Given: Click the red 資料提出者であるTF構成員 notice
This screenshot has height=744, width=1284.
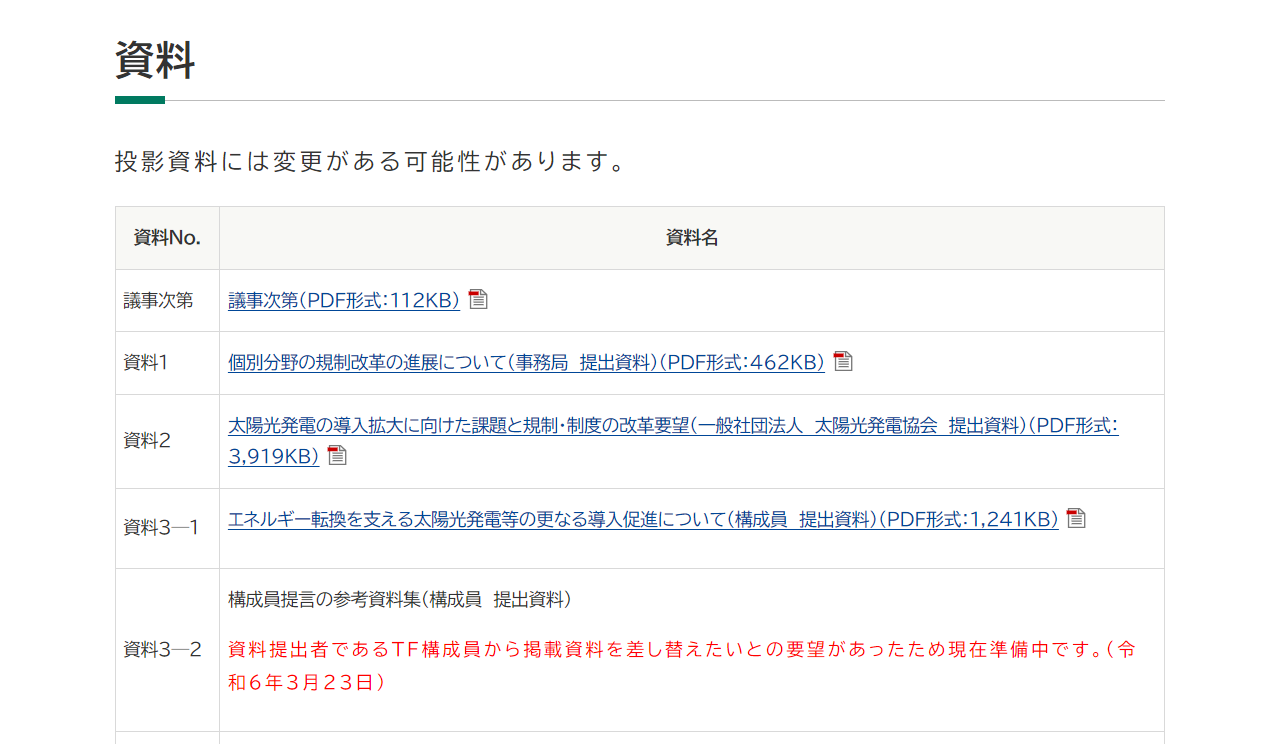Looking at the screenshot, I should pyautogui.click(x=682, y=666).
